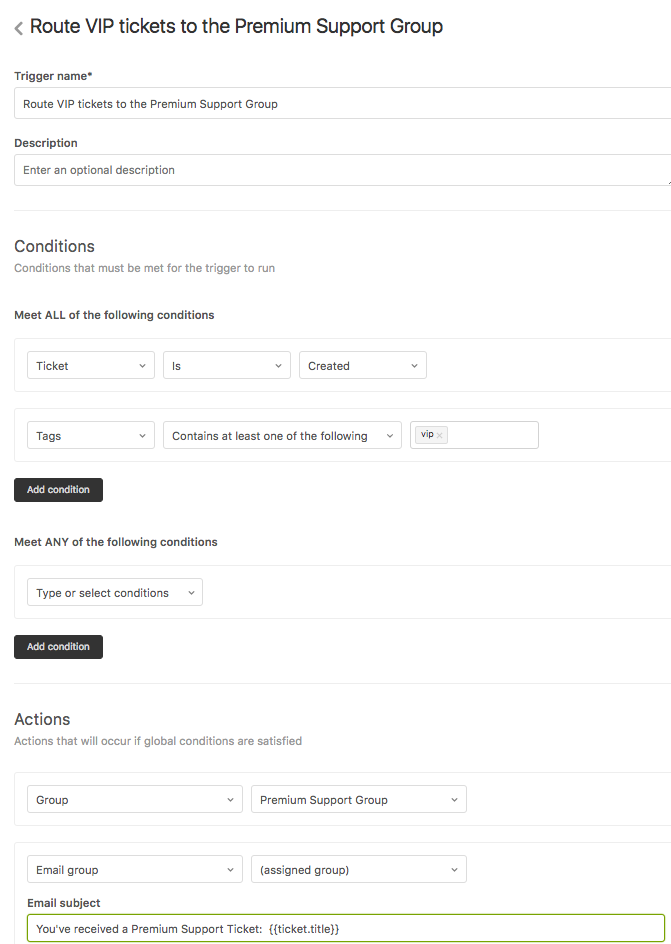The image size is (671, 944).
Task: Open 'Type or select conditions' dropdown
Action: click(115, 593)
